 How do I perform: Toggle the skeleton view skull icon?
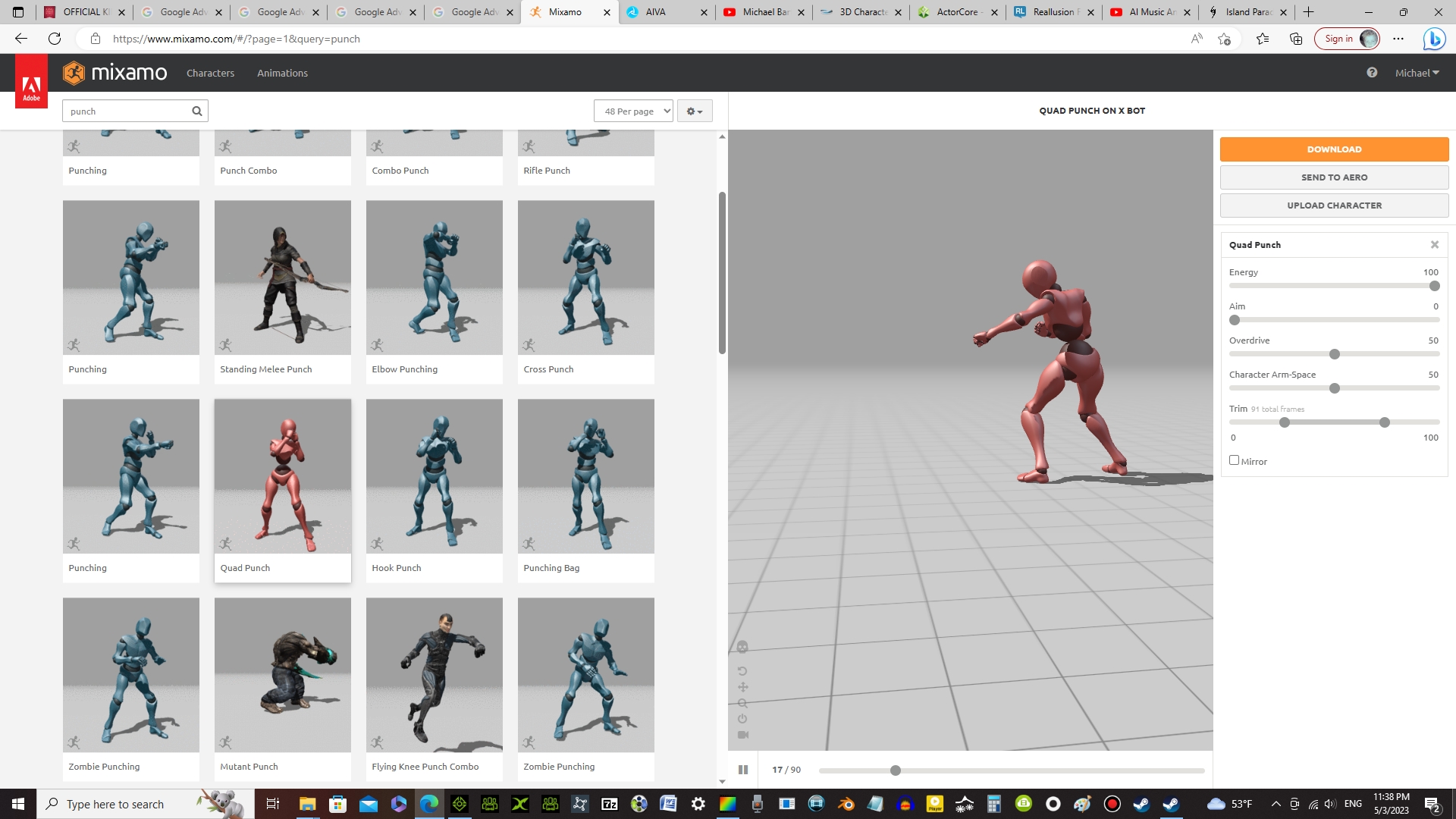pos(742,647)
